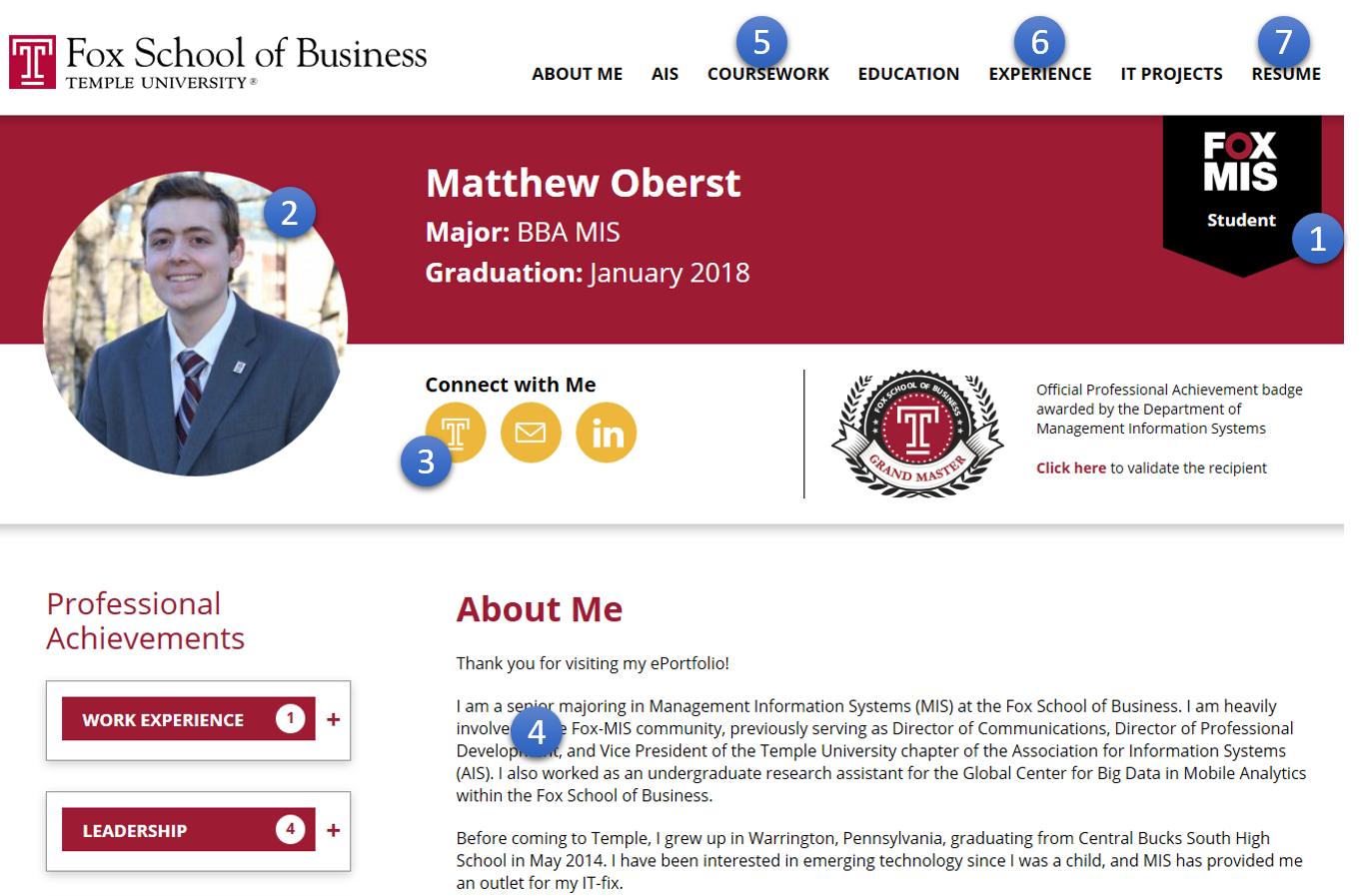The width and height of the screenshot is (1360, 896).
Task: Open the About Me navigation link
Action: pos(577,74)
